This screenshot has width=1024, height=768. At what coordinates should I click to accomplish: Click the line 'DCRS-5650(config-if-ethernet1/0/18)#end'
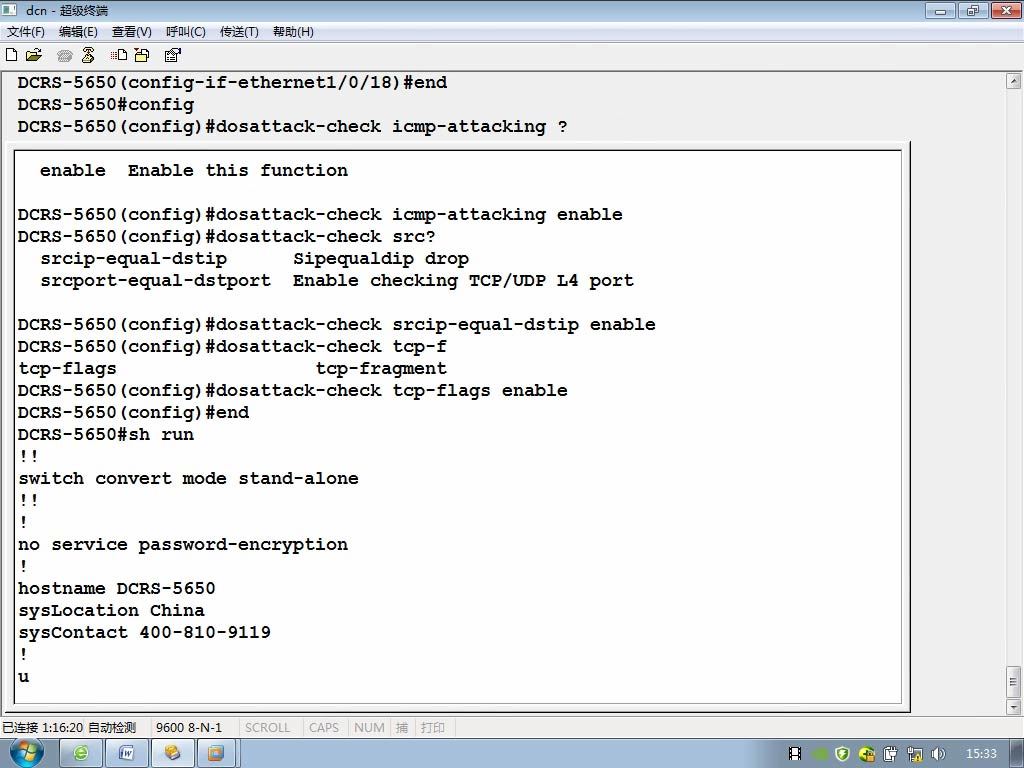click(x=232, y=82)
